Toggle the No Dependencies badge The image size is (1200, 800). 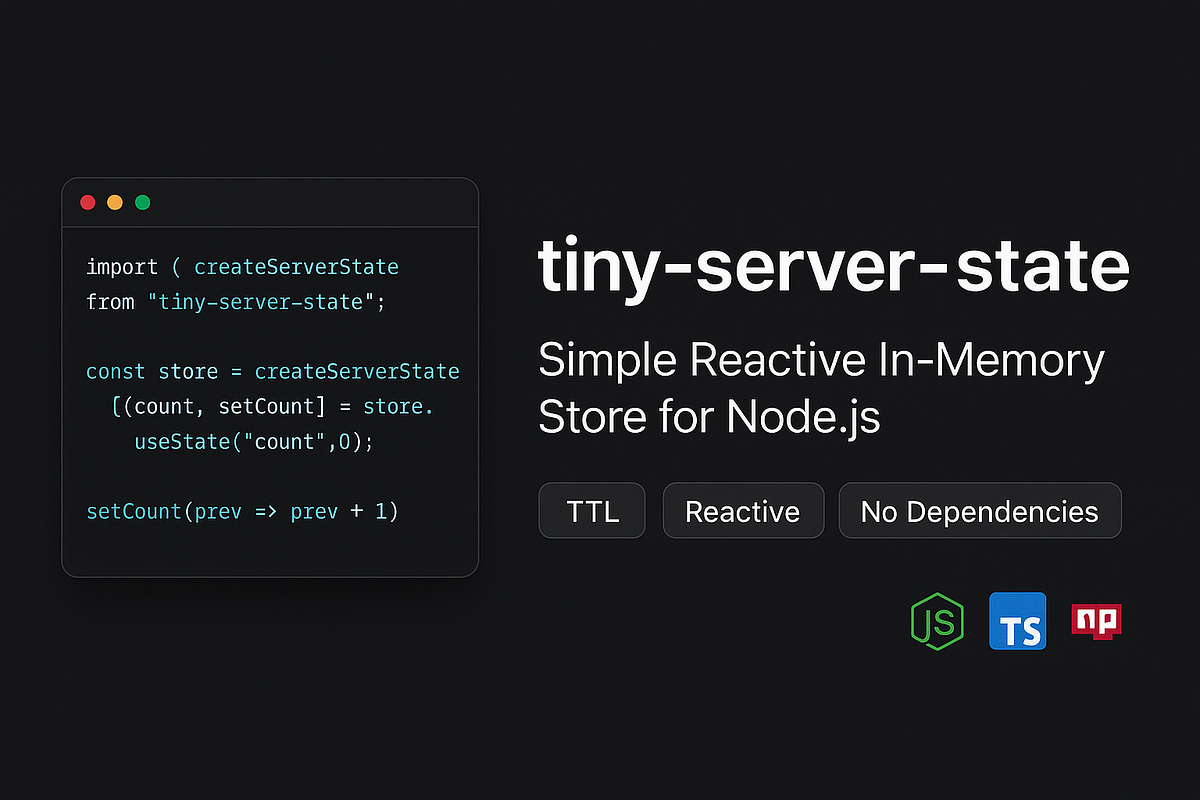point(980,510)
